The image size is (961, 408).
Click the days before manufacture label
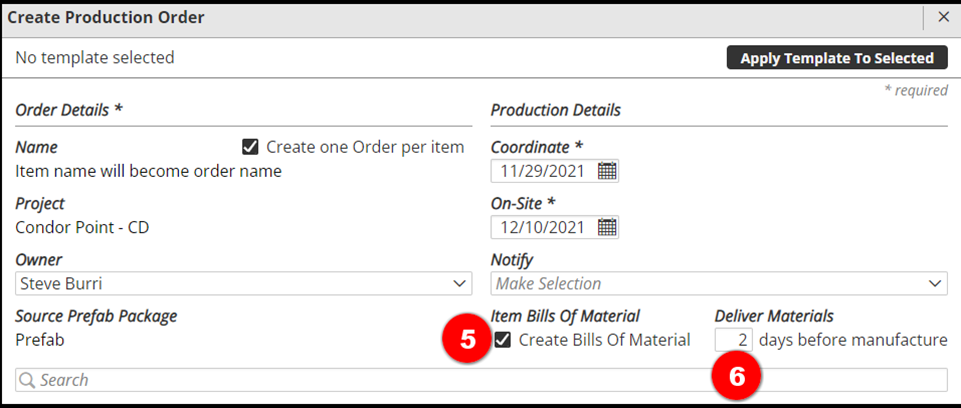pyautogui.click(x=853, y=340)
